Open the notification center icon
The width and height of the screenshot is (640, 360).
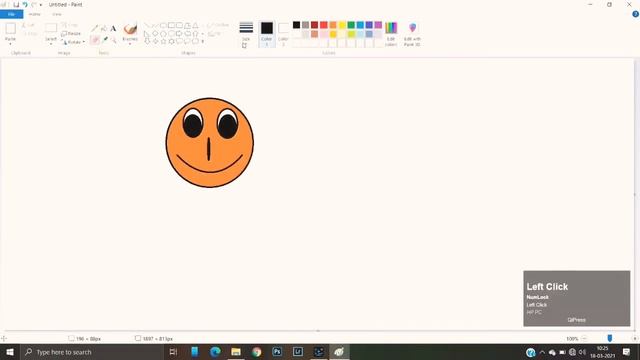pyautogui.click(x=627, y=352)
